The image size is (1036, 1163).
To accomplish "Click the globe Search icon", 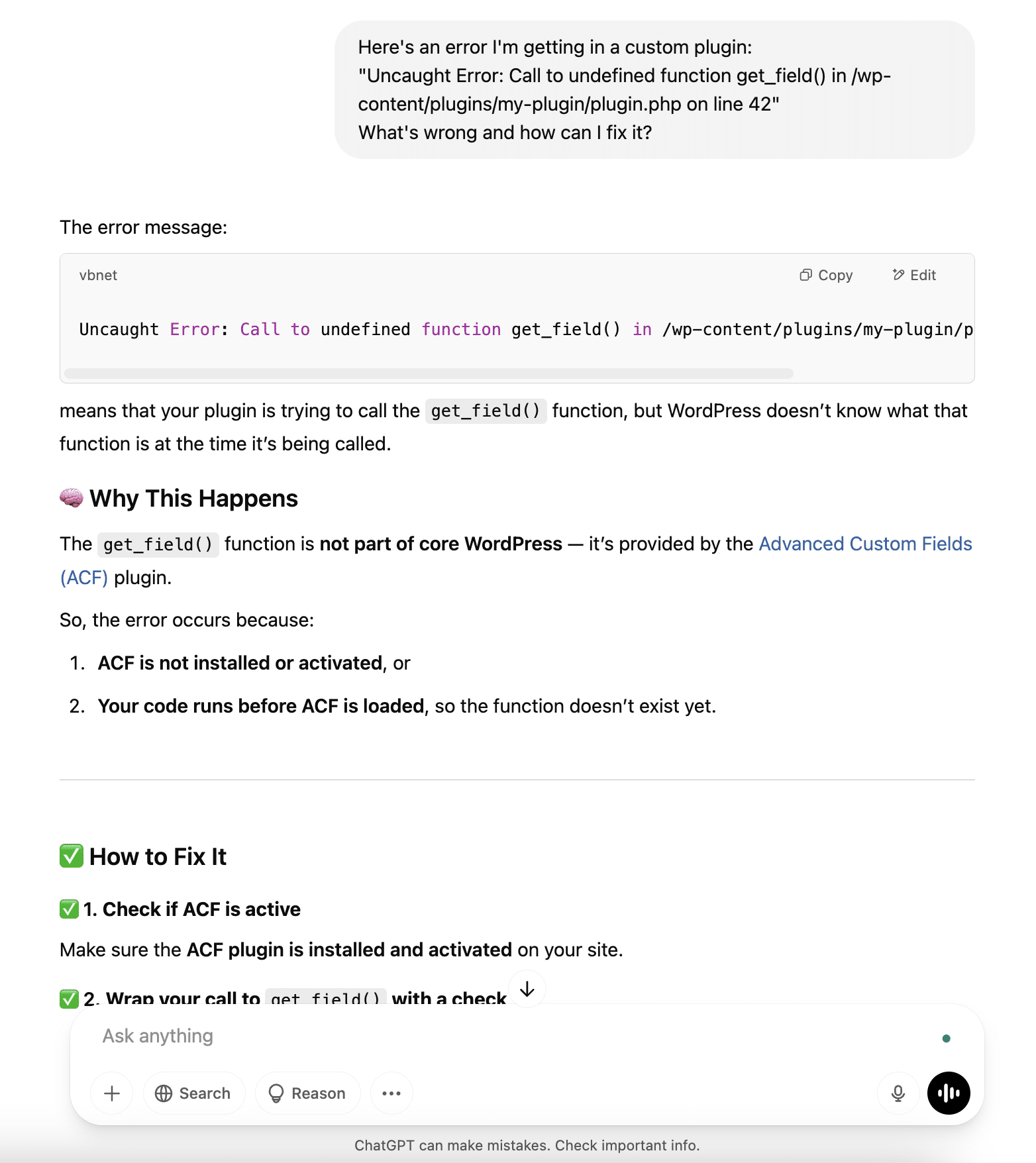I will pyautogui.click(x=164, y=1093).
